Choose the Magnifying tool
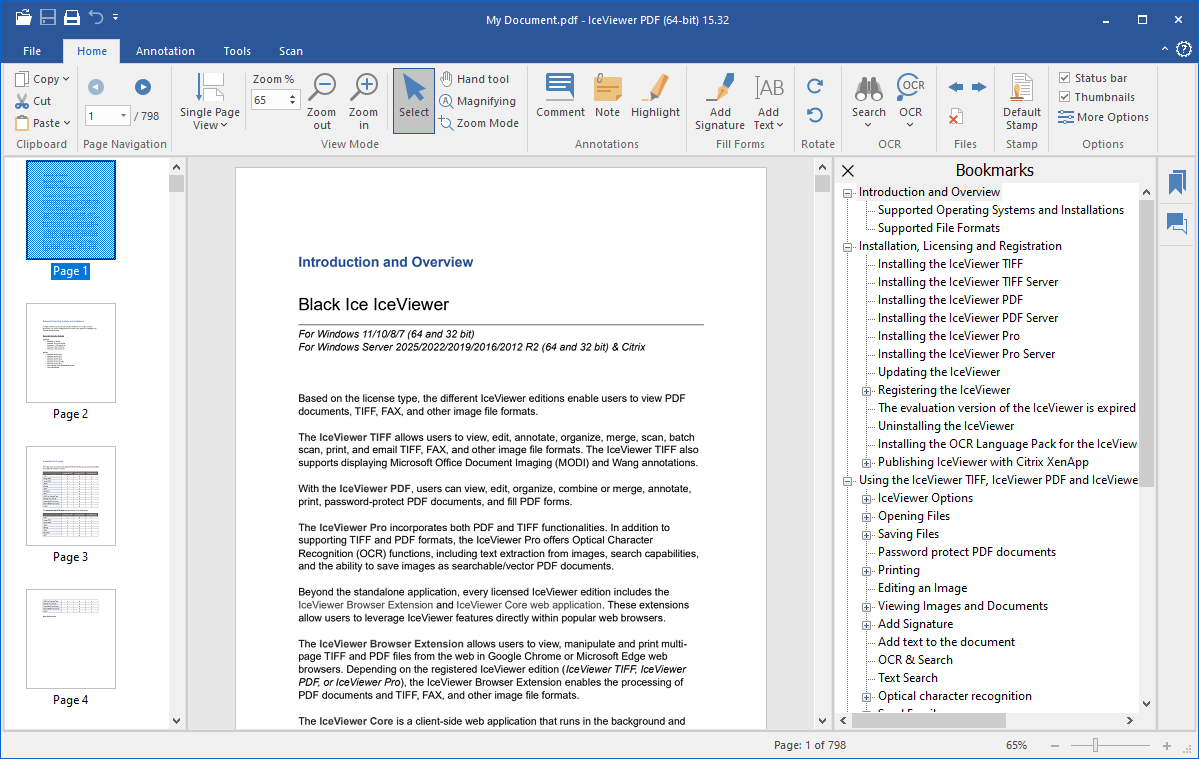 click(478, 101)
